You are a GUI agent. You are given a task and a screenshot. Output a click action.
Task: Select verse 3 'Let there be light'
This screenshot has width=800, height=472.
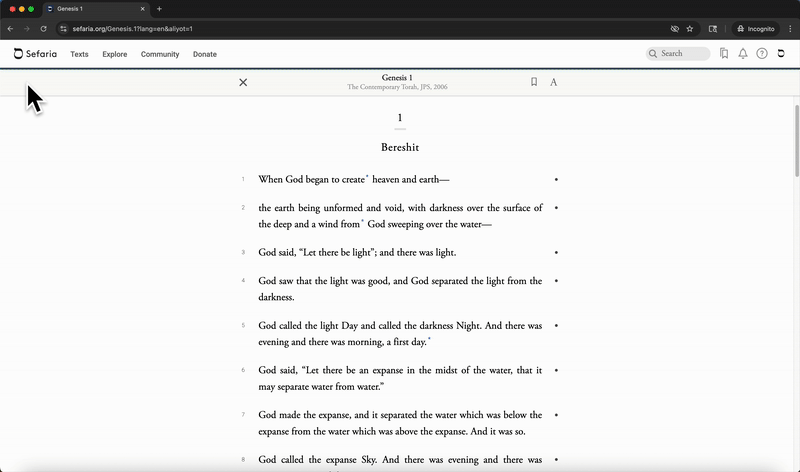(357, 252)
